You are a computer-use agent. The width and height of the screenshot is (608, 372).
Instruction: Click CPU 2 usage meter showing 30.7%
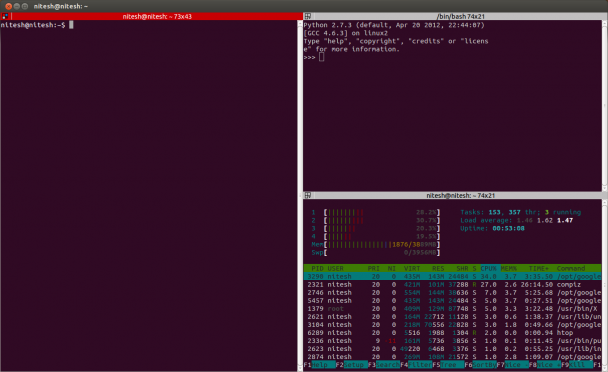tap(375, 220)
